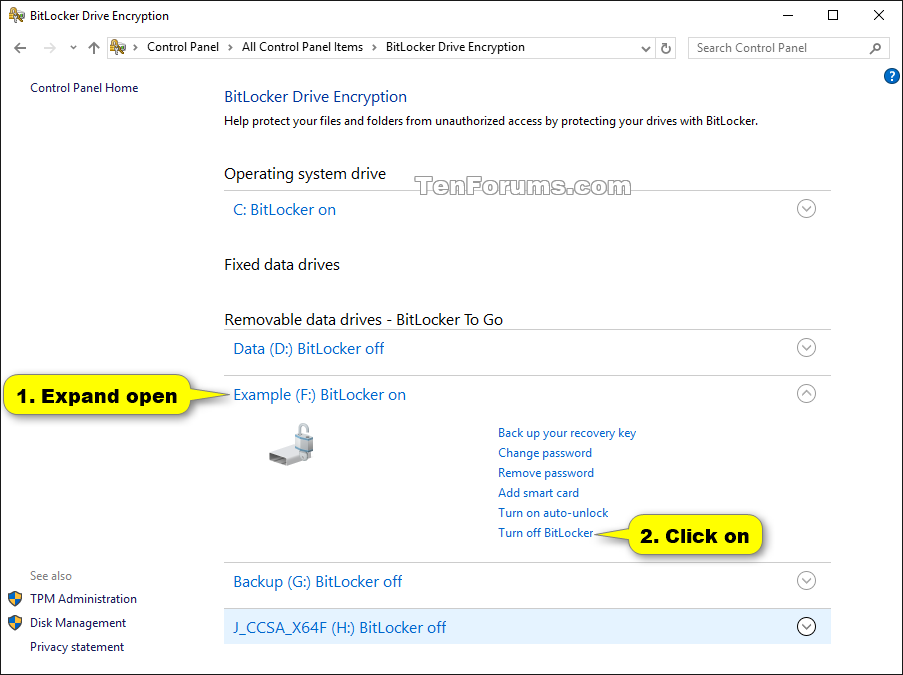Viewport: 903px width, 675px height.
Task: Collapse Example (F:) drive chevron
Action: 806,393
